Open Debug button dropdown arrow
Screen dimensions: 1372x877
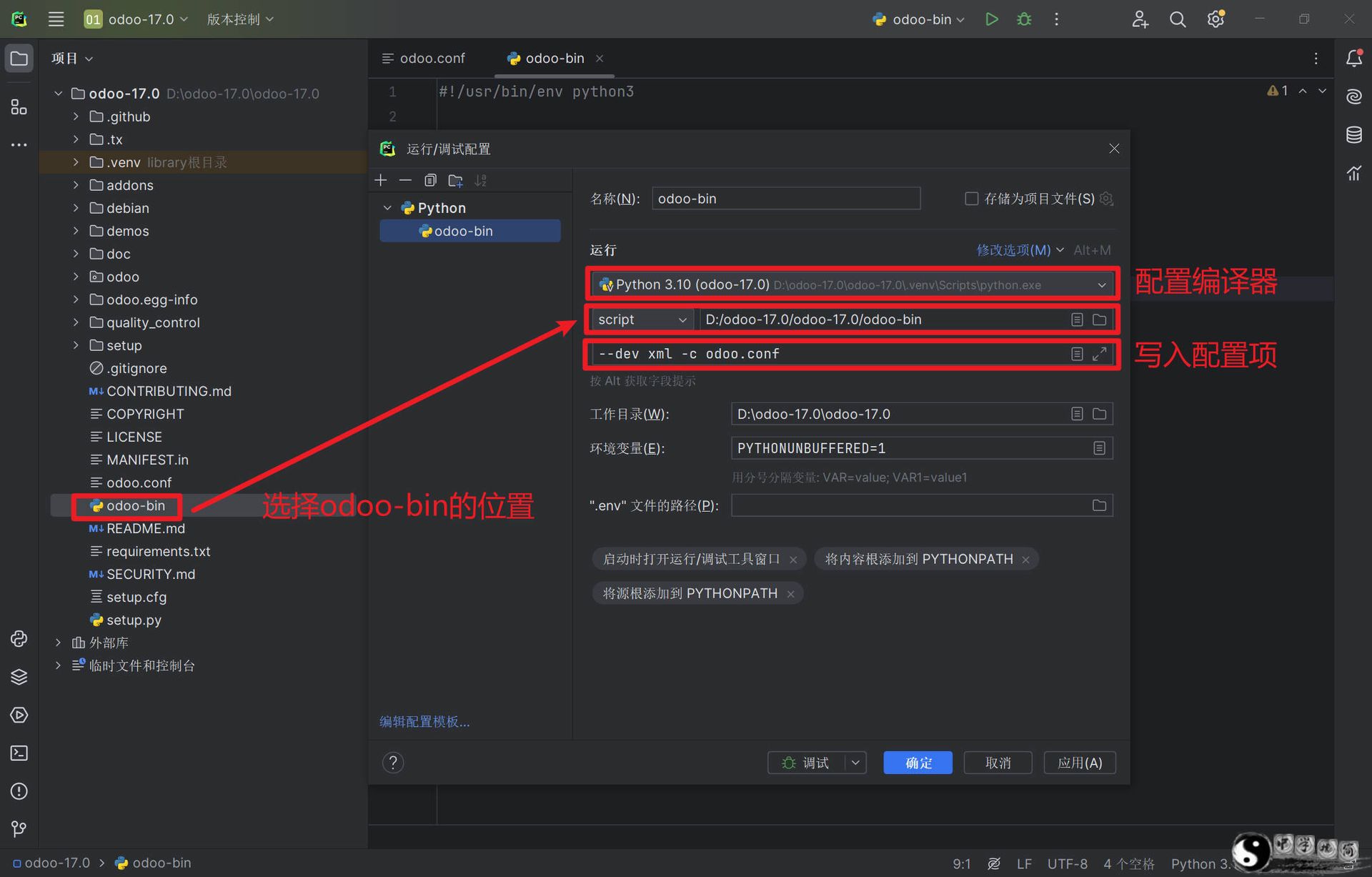855,763
